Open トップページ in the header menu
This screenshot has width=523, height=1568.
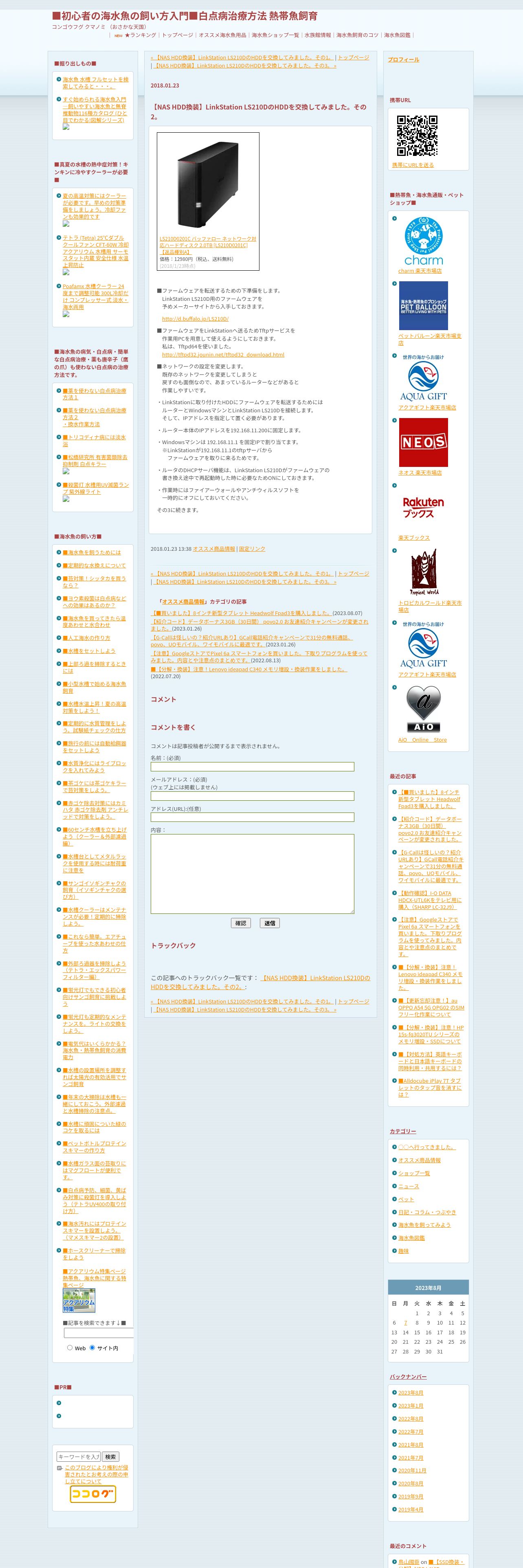point(177,35)
